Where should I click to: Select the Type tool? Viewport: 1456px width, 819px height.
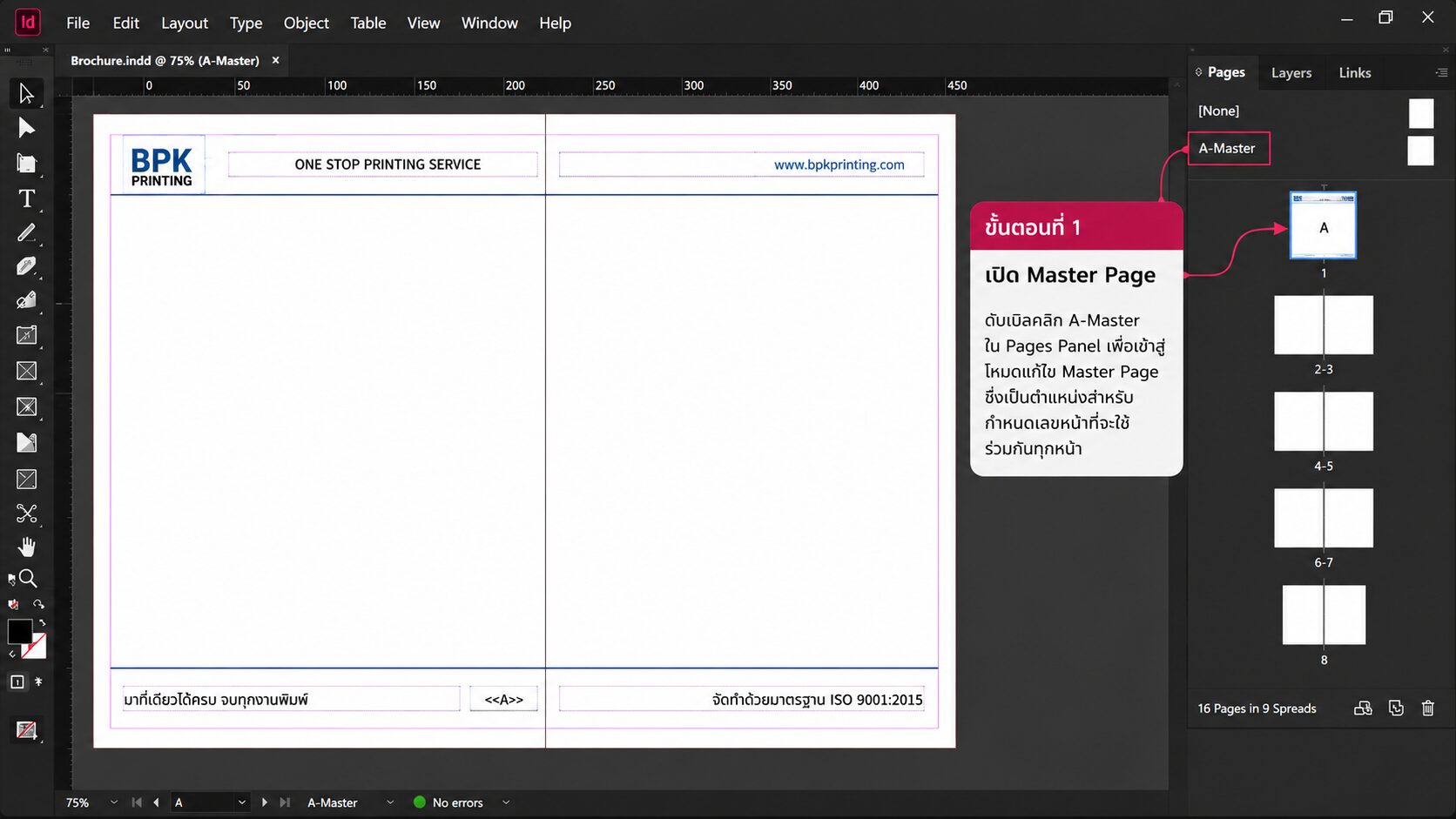coord(26,198)
